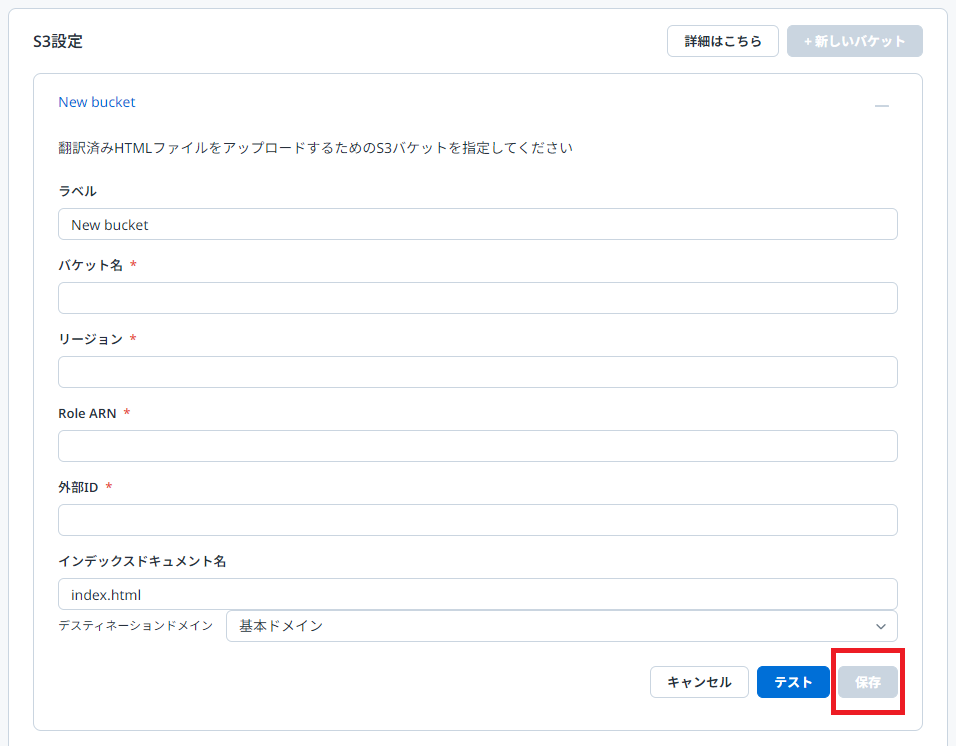Open the 詳細はこちら details button
Screen dimensions: 956x746
(722, 41)
